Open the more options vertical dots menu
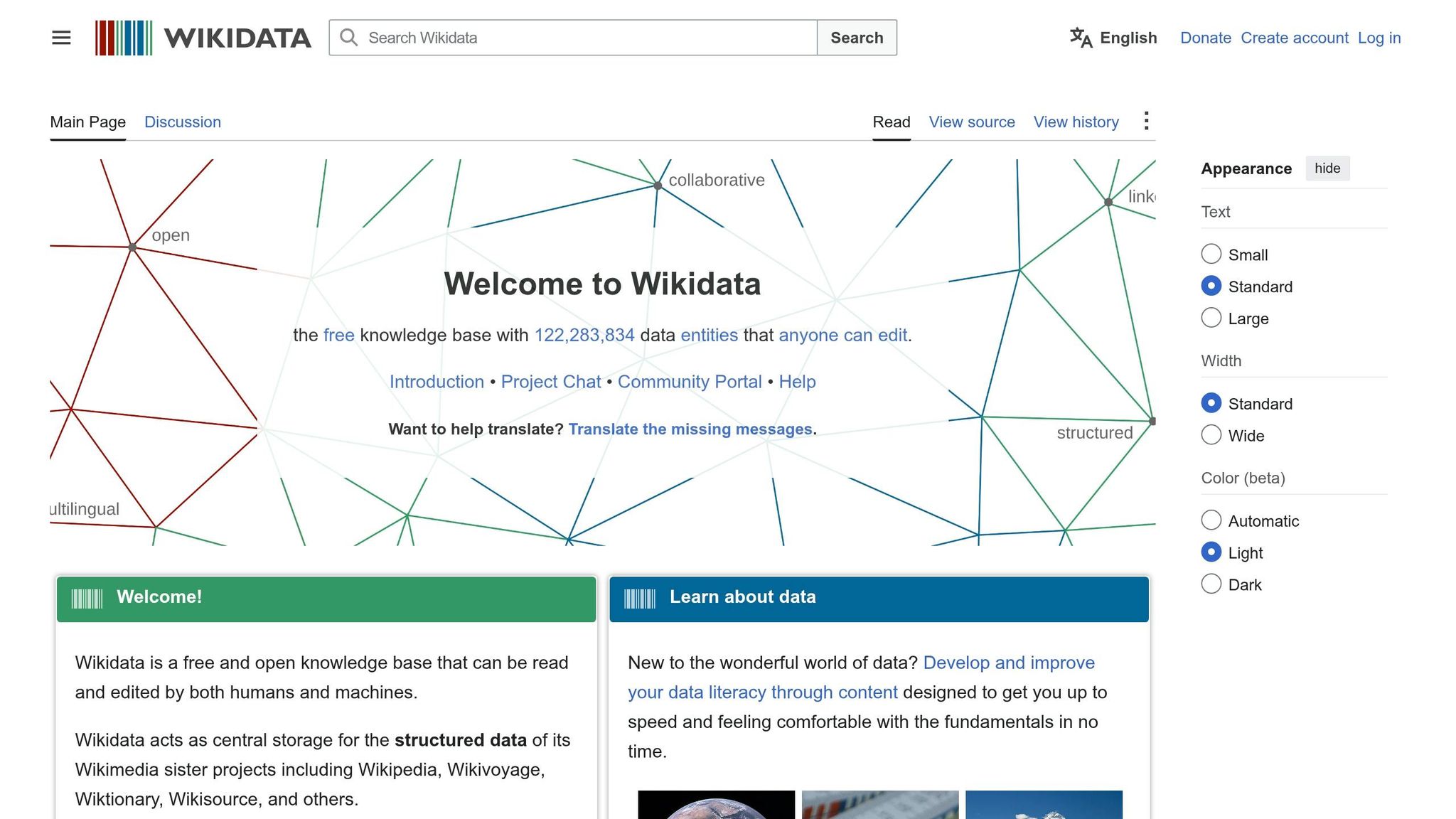The width and height of the screenshot is (1456, 819). (1146, 122)
